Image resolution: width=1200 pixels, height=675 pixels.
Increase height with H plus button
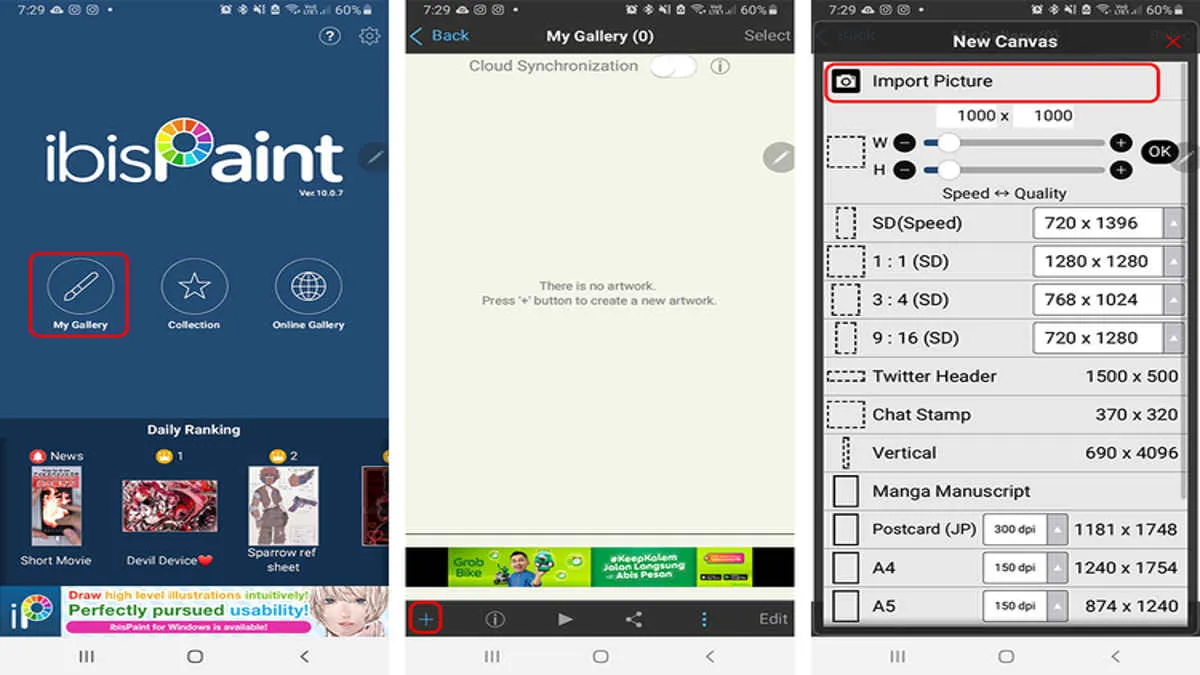point(1121,170)
